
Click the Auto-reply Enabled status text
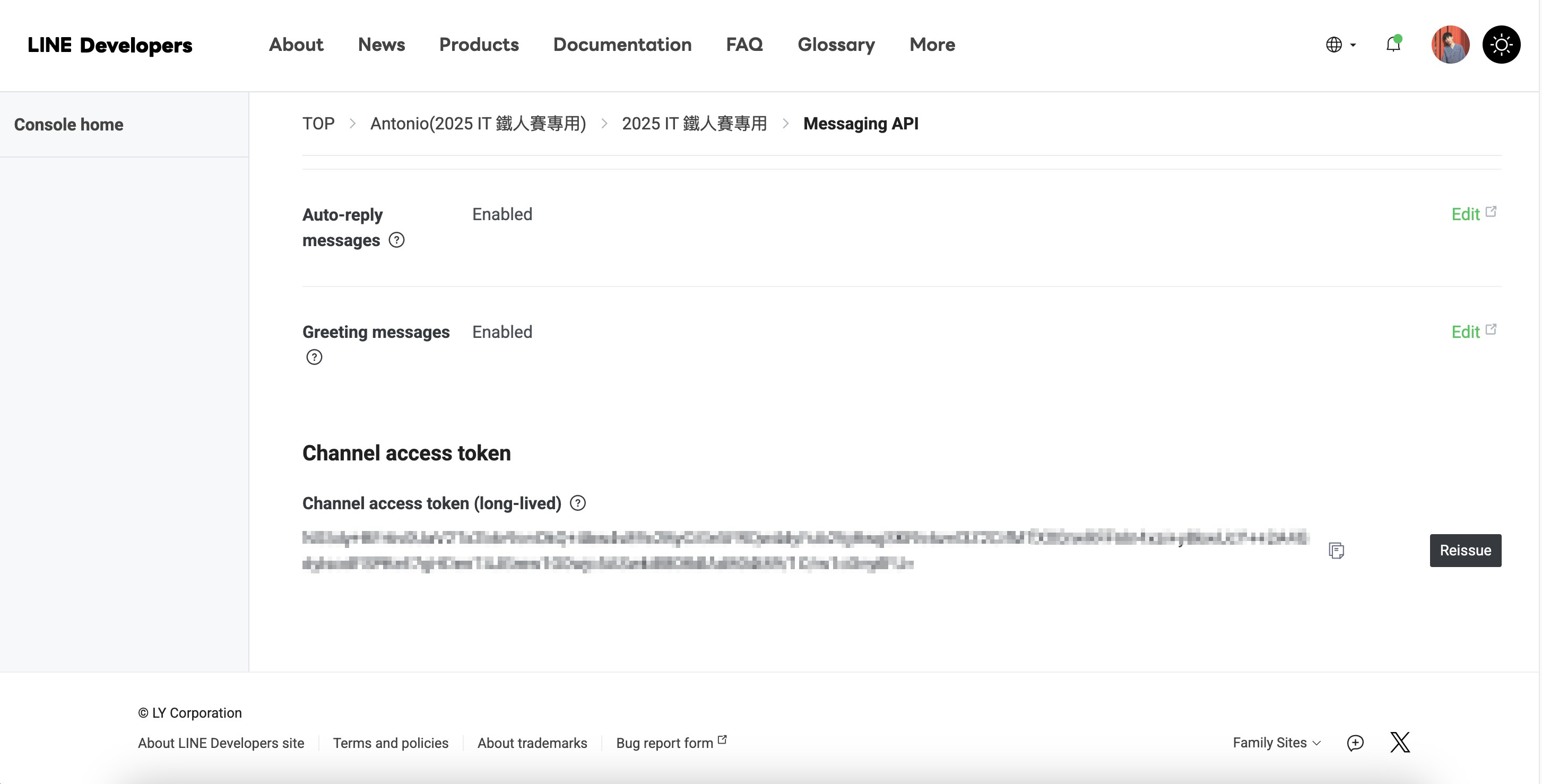502,214
